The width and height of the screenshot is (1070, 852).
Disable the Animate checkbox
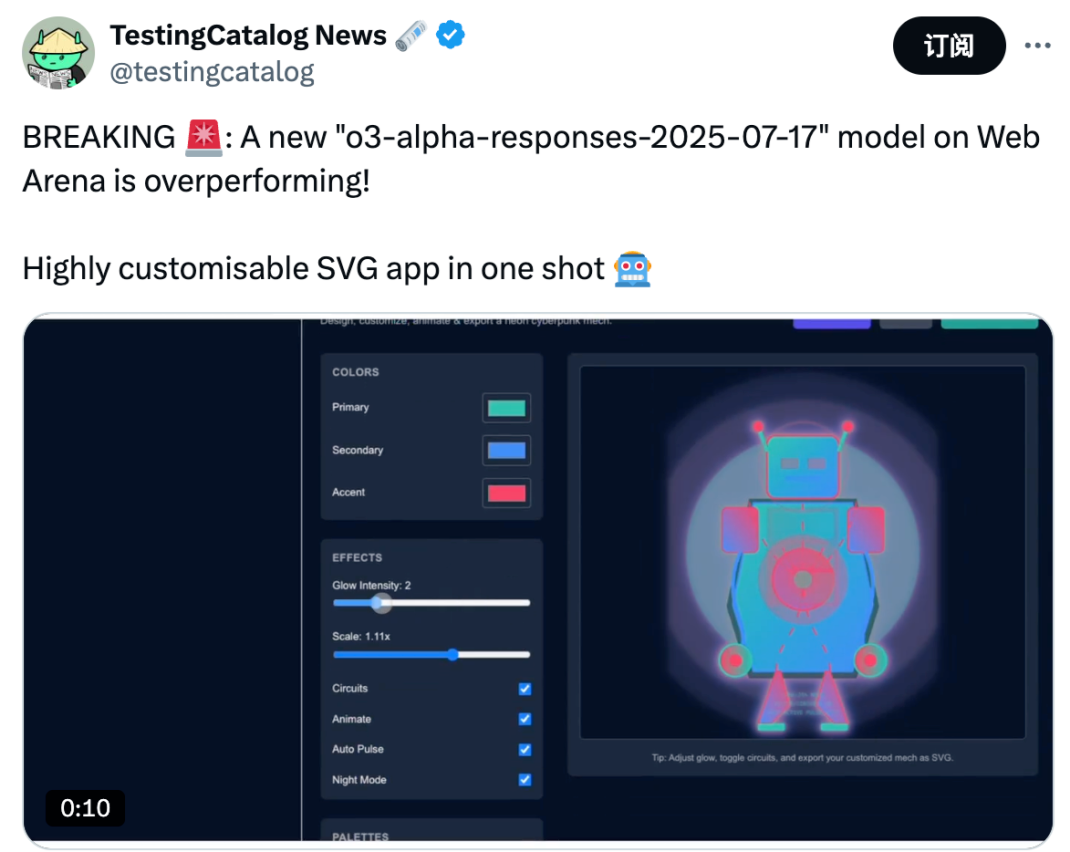pyautogui.click(x=525, y=719)
